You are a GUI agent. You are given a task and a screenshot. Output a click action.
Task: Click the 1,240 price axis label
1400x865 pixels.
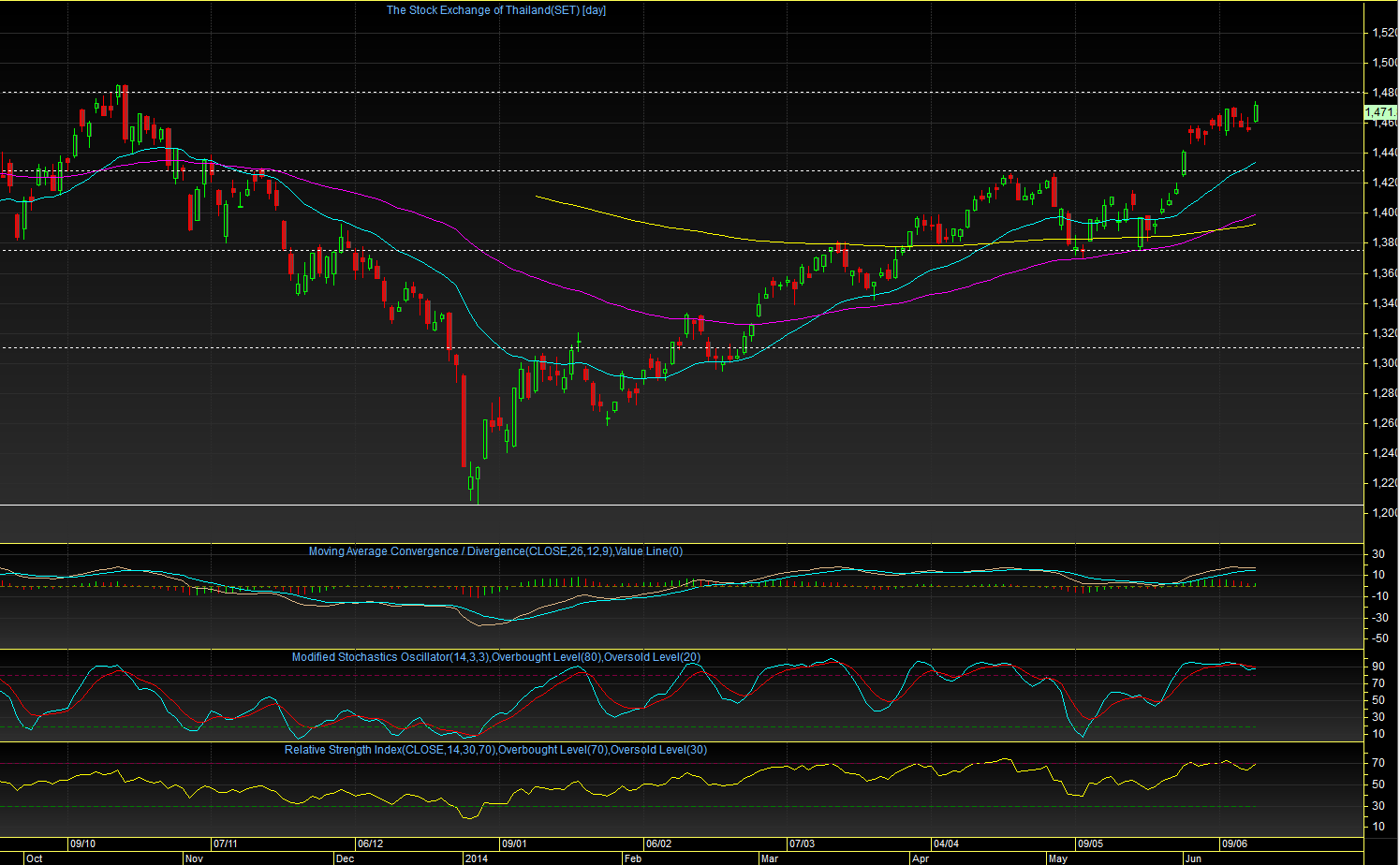tap(1385, 453)
